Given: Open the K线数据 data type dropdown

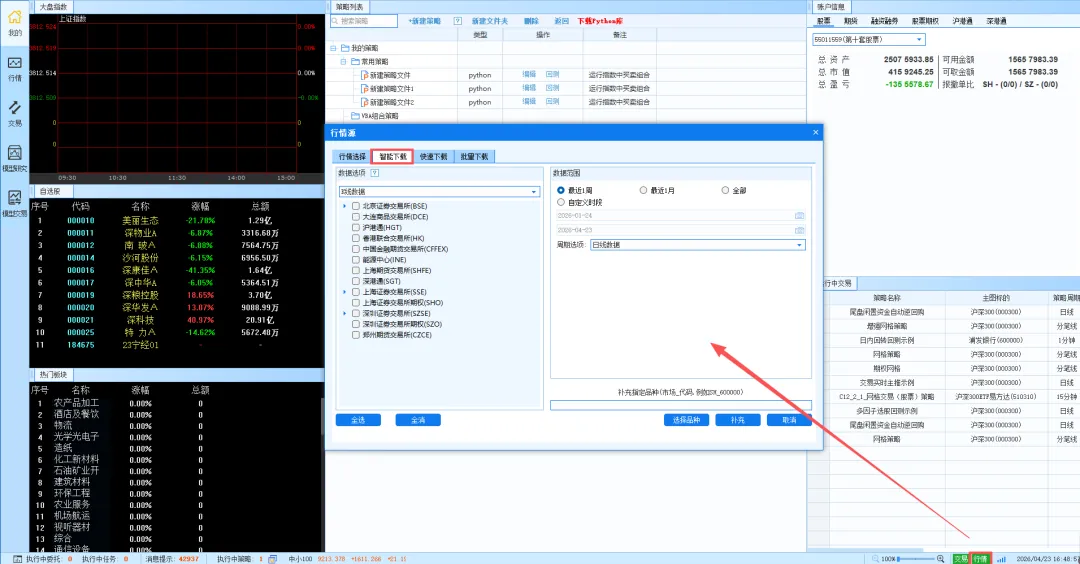Looking at the screenshot, I should [x=439, y=191].
